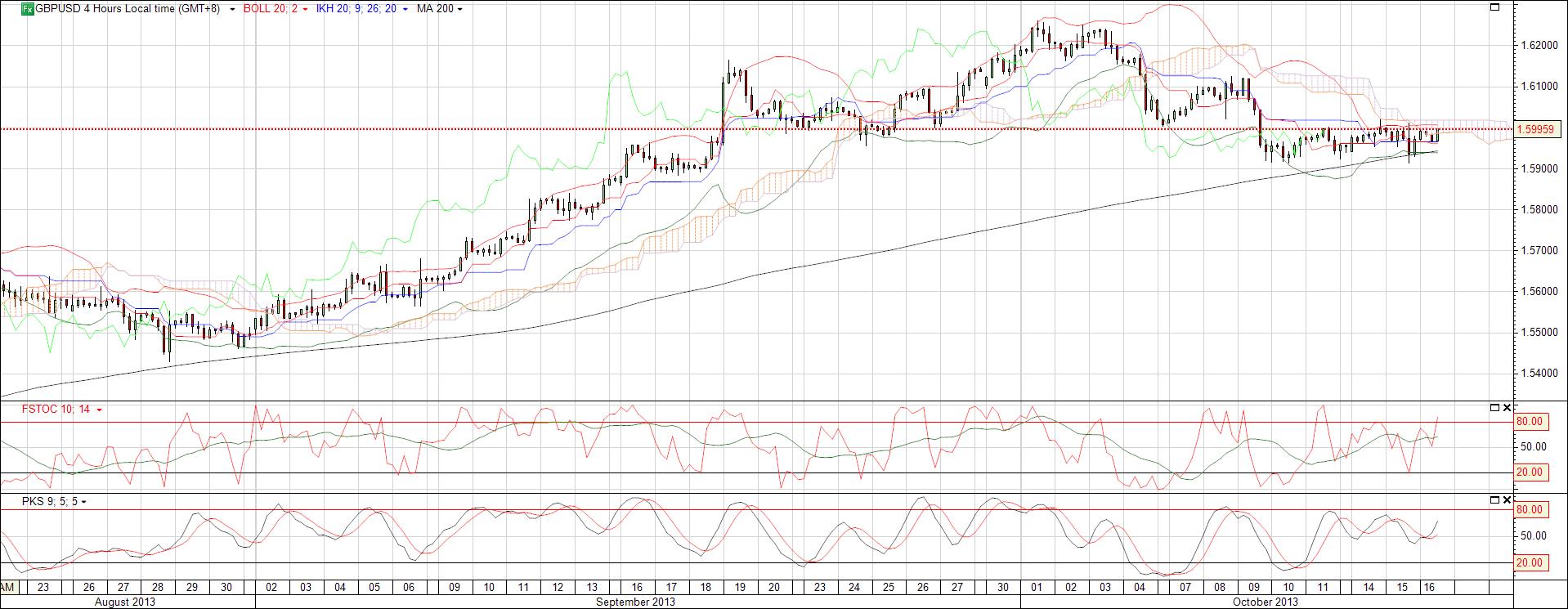Close the FSTOC indicator panel
Image resolution: width=1568 pixels, height=609 pixels.
click(x=1507, y=408)
